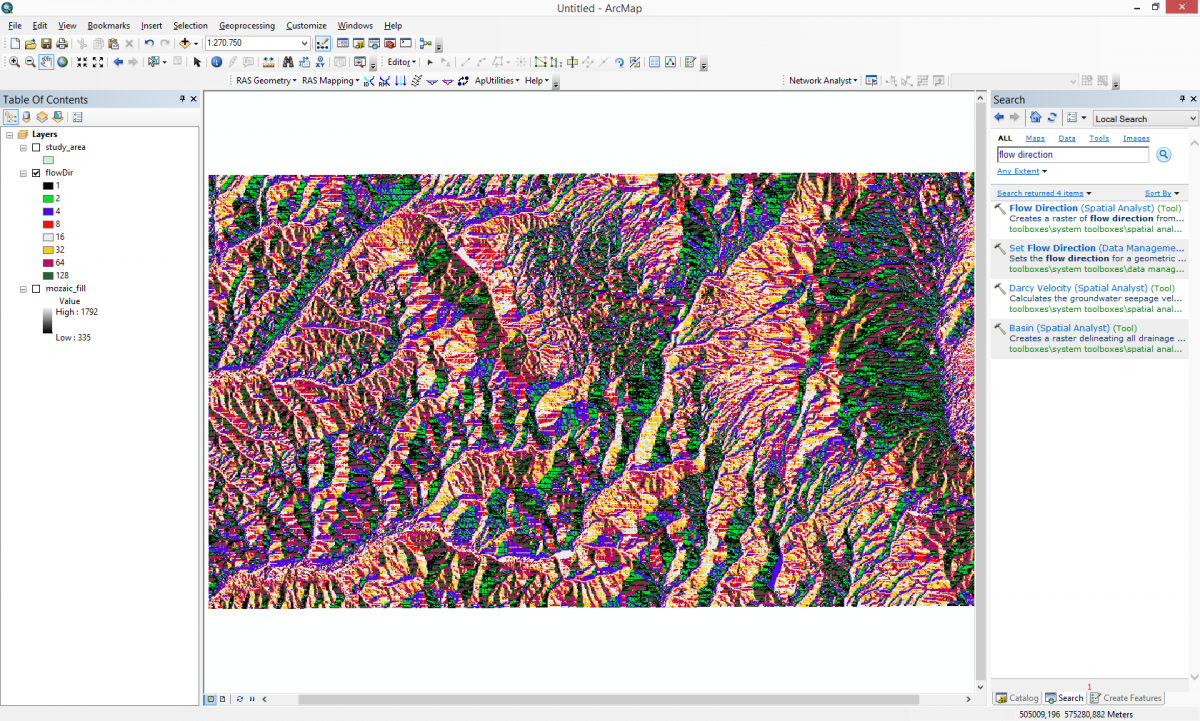Open the Geoprocessing menu
The width and height of the screenshot is (1200, 721).
246,26
